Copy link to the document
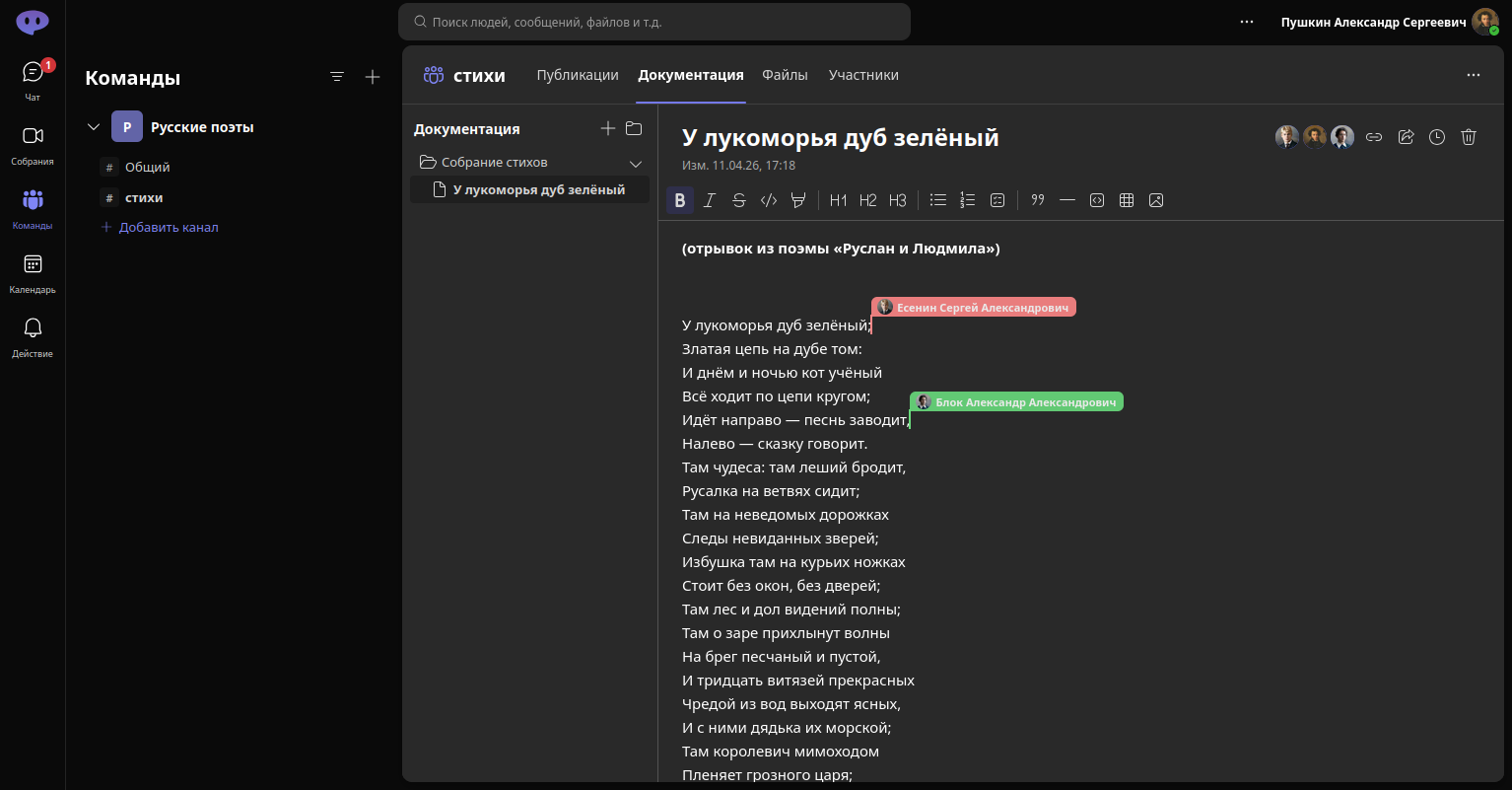Screen dimensions: 1512x790 pyautogui.click(x=1374, y=137)
